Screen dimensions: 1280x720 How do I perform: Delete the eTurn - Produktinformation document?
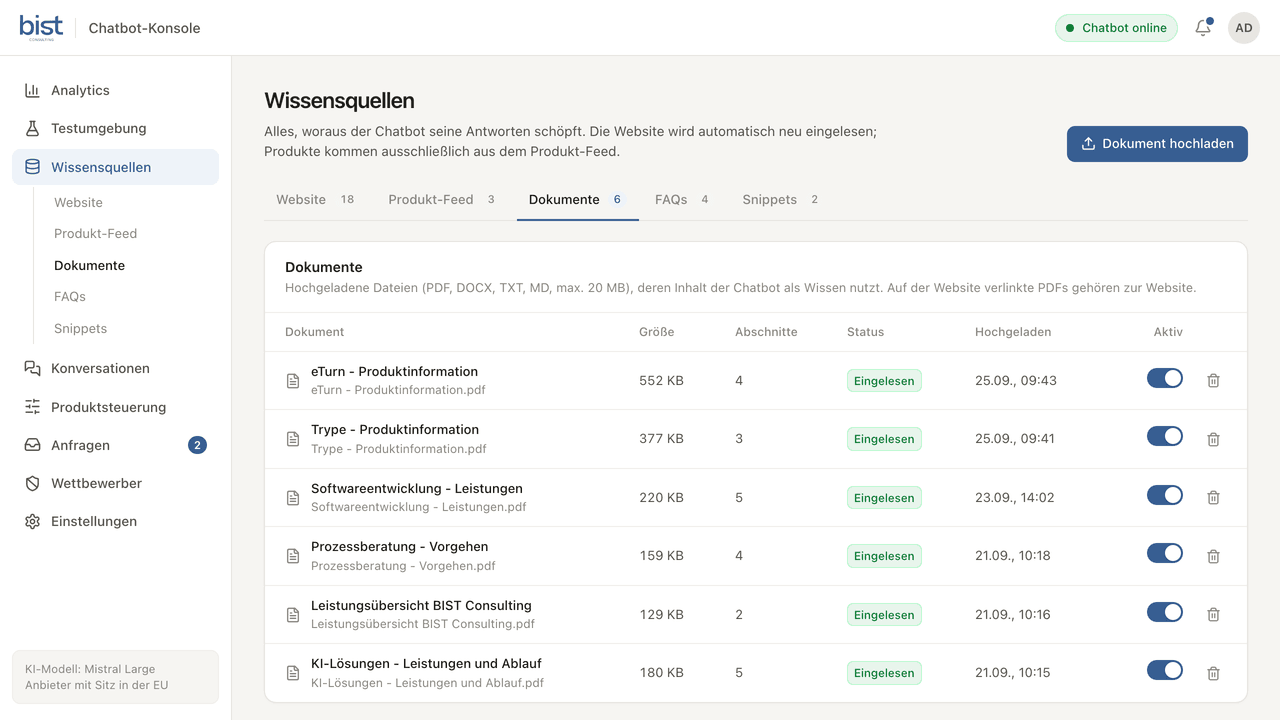[x=1213, y=380]
